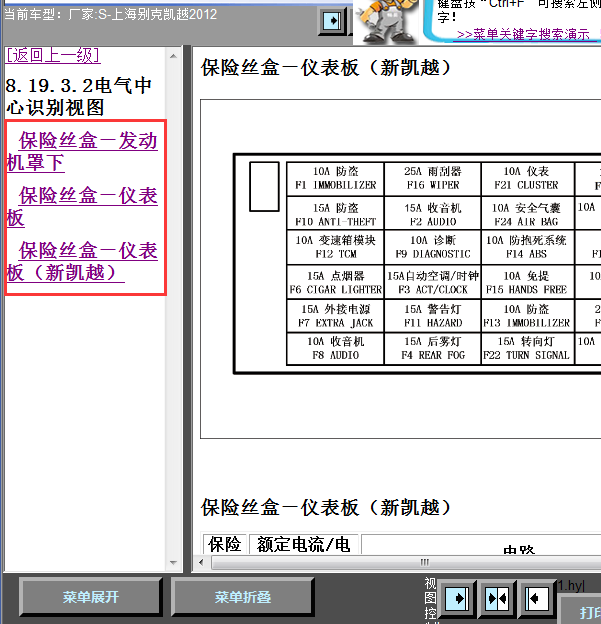Open 保险丝盒-仪表板 link
Viewport: 601px width, 624px height.
[82, 207]
